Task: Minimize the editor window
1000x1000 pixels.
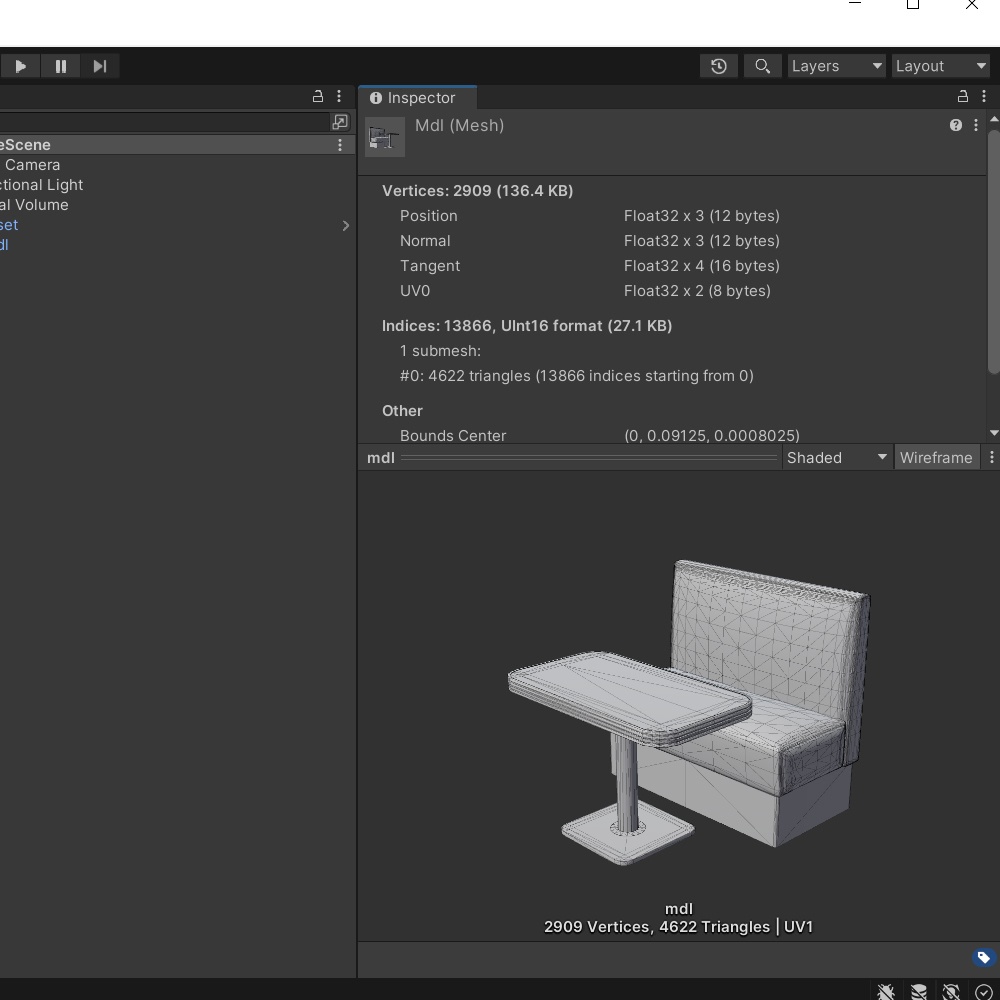Action: pyautogui.click(x=855, y=4)
